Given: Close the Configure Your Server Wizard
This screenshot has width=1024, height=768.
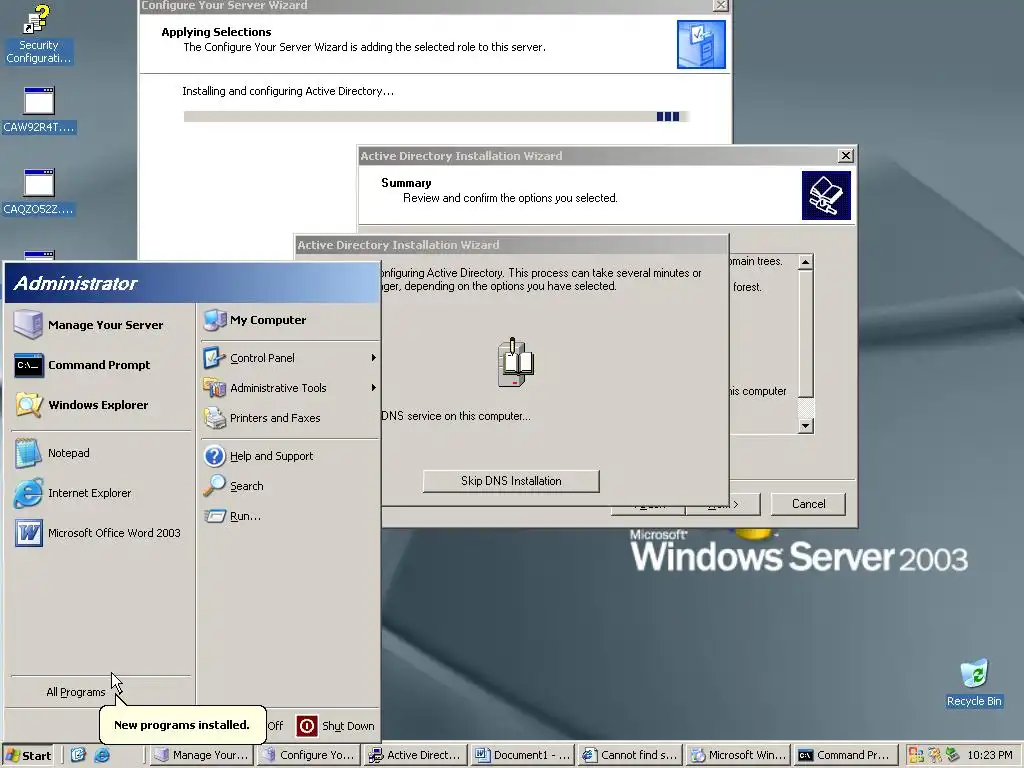Looking at the screenshot, I should [720, 5].
